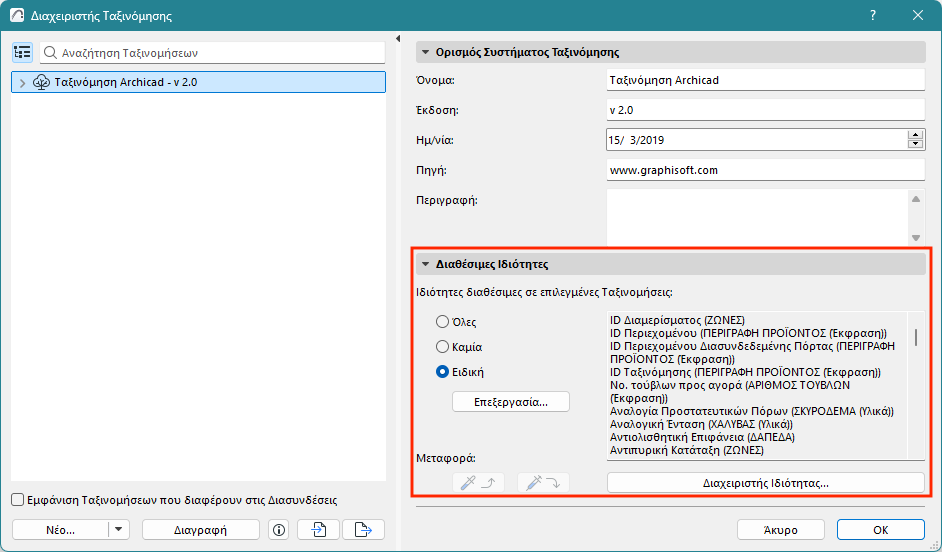942x552 pixels.
Task: Click the Archicad logo in title bar
Action: (x=17, y=16)
